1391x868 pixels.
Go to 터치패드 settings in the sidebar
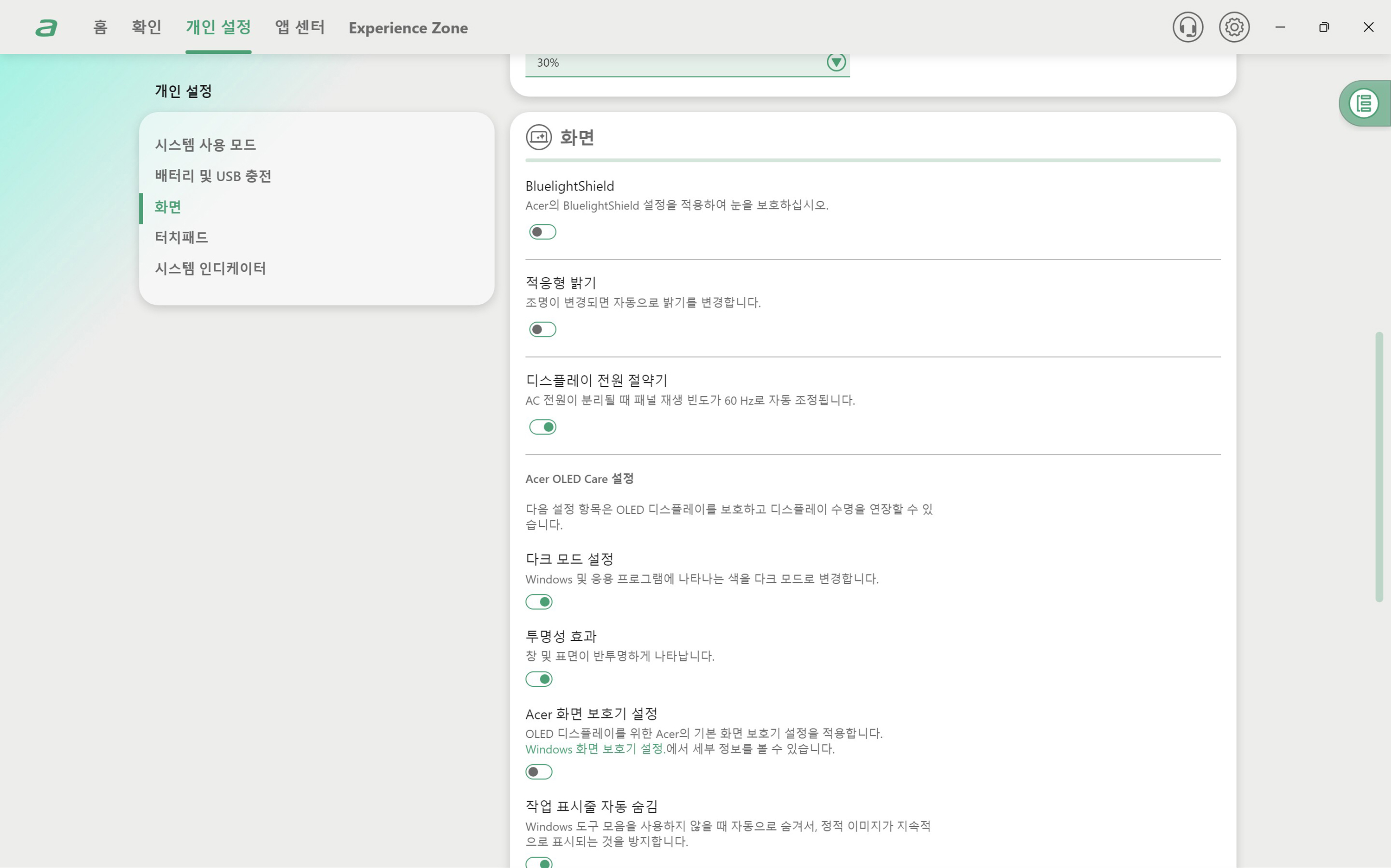tap(181, 237)
